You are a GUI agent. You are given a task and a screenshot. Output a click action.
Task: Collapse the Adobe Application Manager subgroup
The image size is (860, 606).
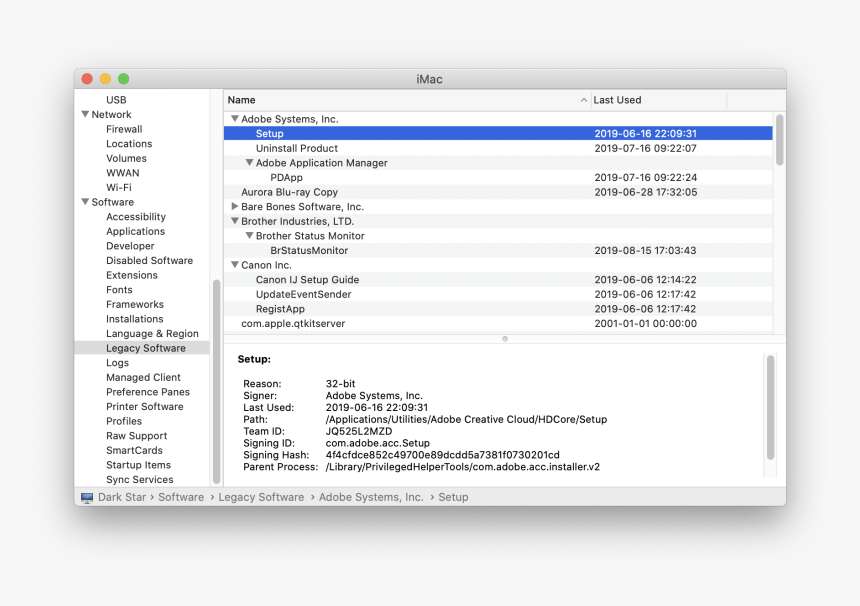[x=250, y=163]
